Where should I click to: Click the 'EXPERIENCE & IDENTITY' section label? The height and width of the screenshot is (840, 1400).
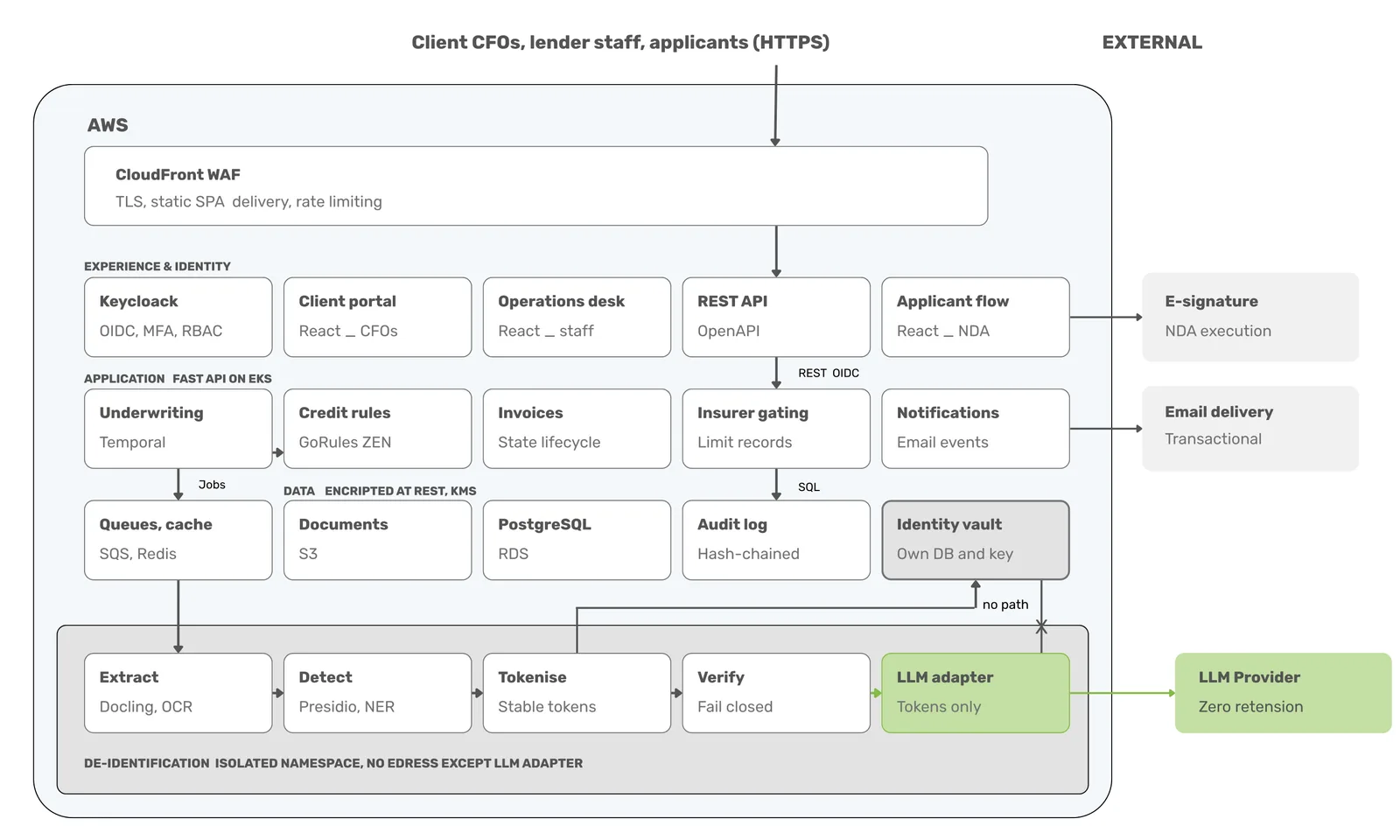point(157,266)
